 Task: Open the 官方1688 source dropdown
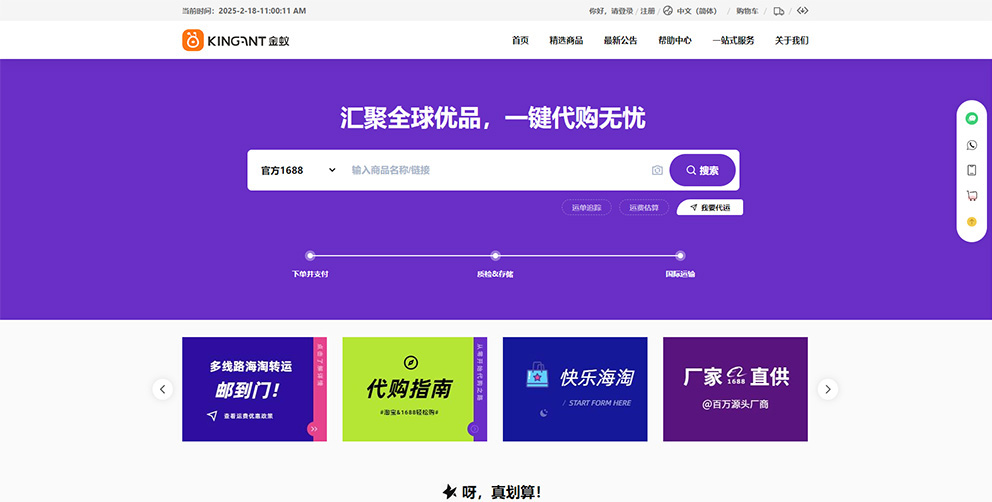tap(298, 170)
